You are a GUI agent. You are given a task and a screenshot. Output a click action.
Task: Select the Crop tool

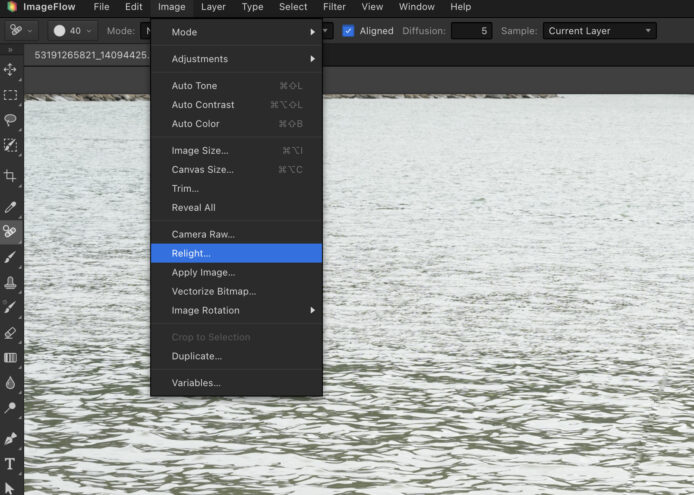point(10,176)
